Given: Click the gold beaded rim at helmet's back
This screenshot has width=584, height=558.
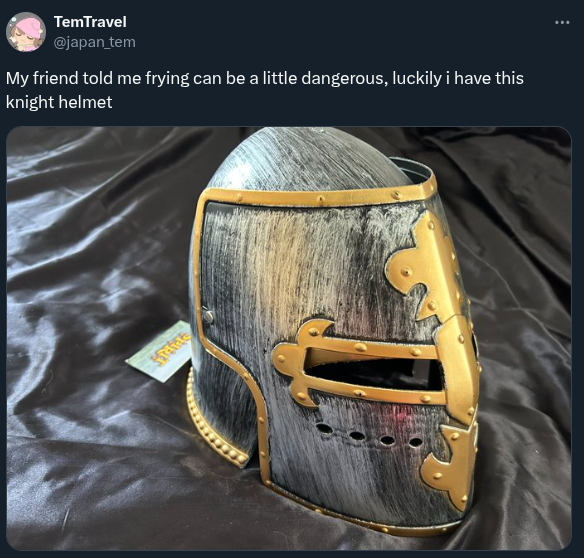Looking at the screenshot, I should coord(213,419).
